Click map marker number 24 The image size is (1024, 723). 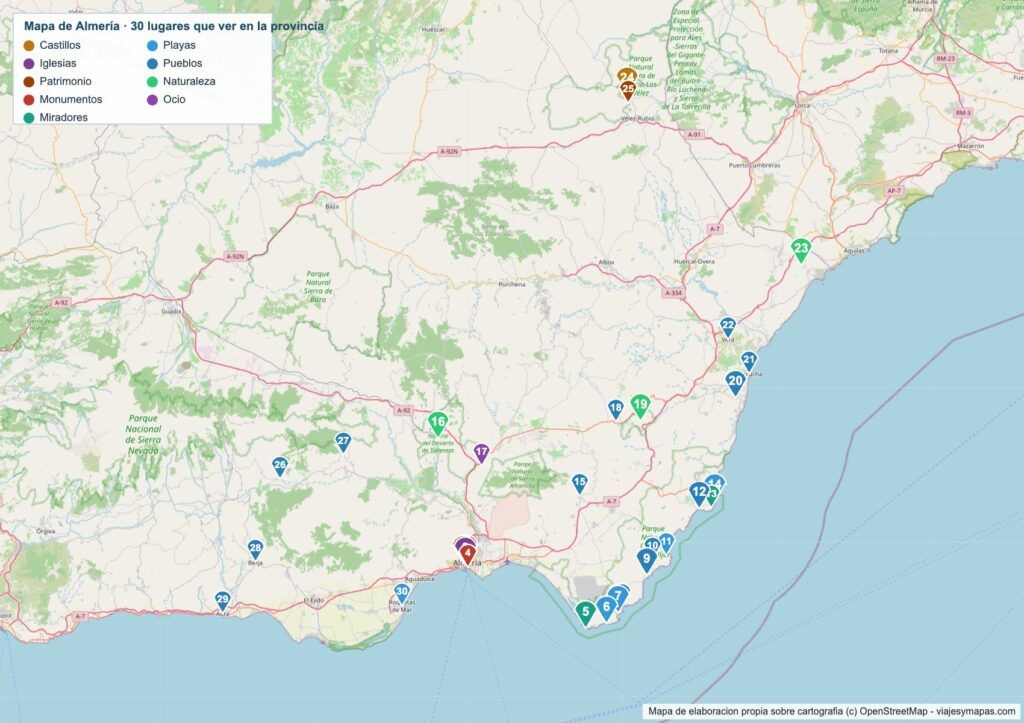[x=626, y=75]
